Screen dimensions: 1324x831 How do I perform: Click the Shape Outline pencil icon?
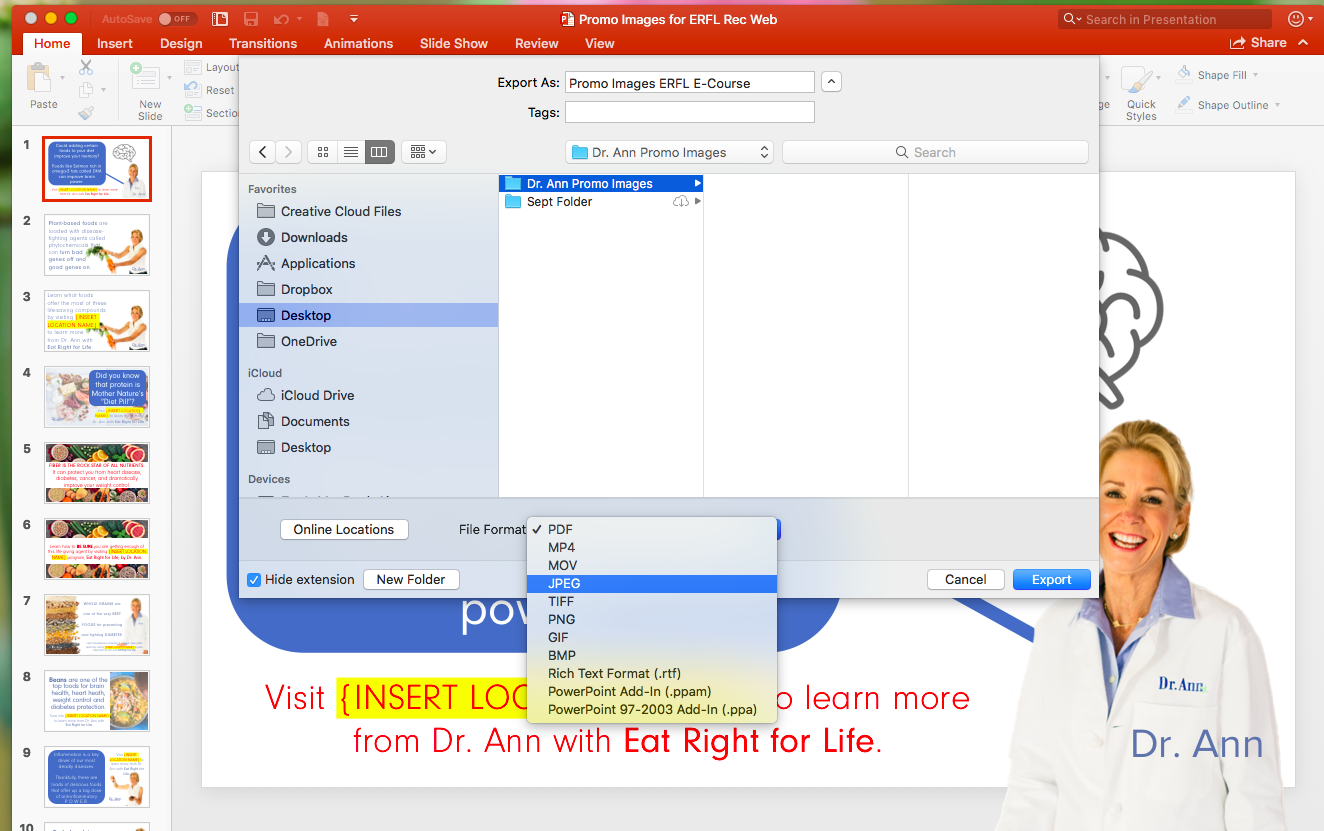1183,104
